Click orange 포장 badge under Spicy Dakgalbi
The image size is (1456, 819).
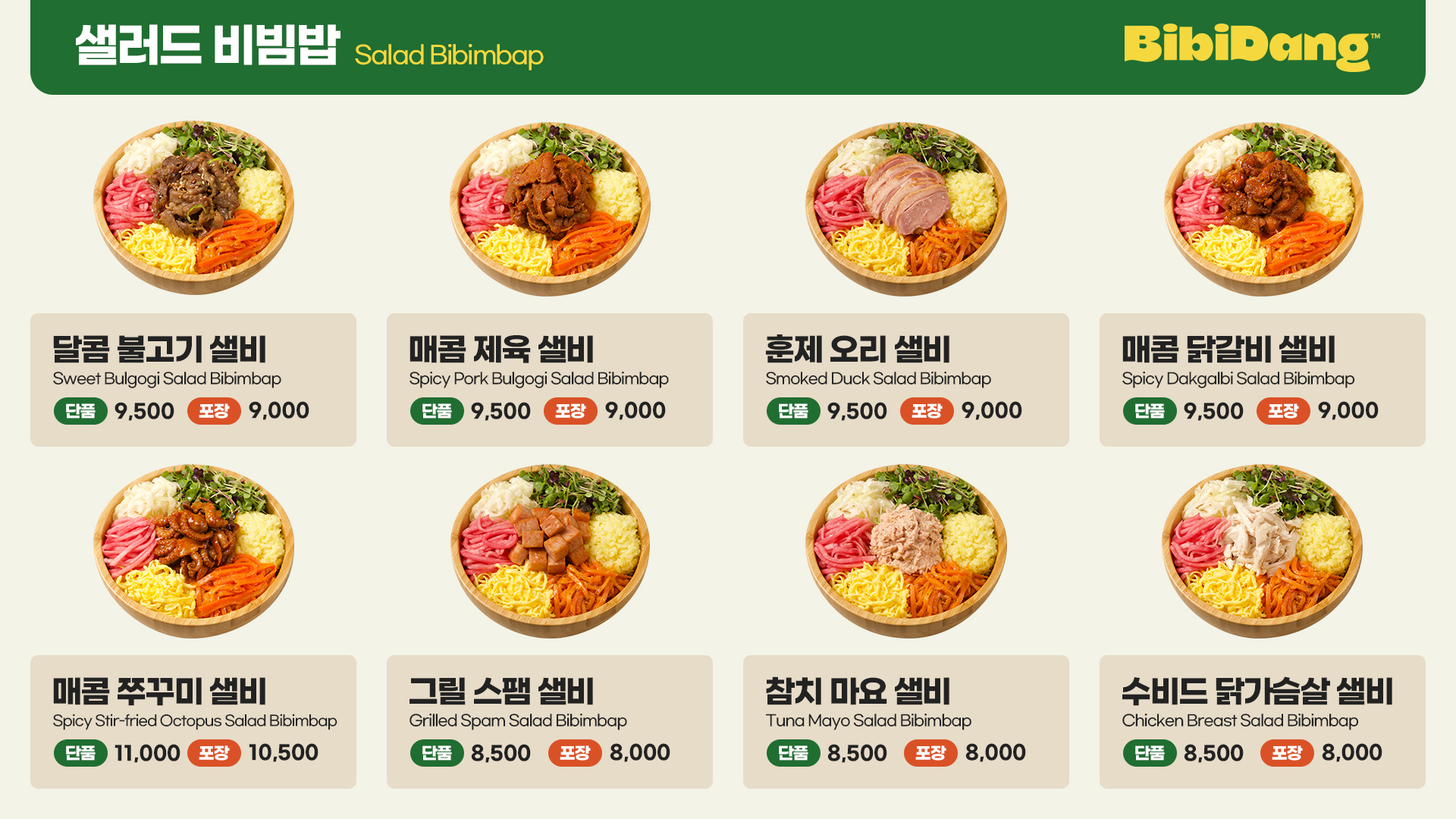1283,411
